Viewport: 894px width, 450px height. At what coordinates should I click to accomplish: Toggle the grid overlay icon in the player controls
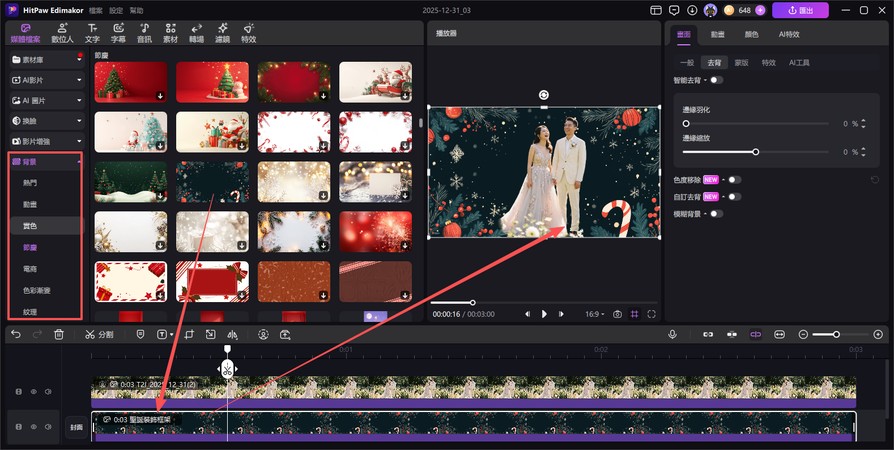point(634,314)
